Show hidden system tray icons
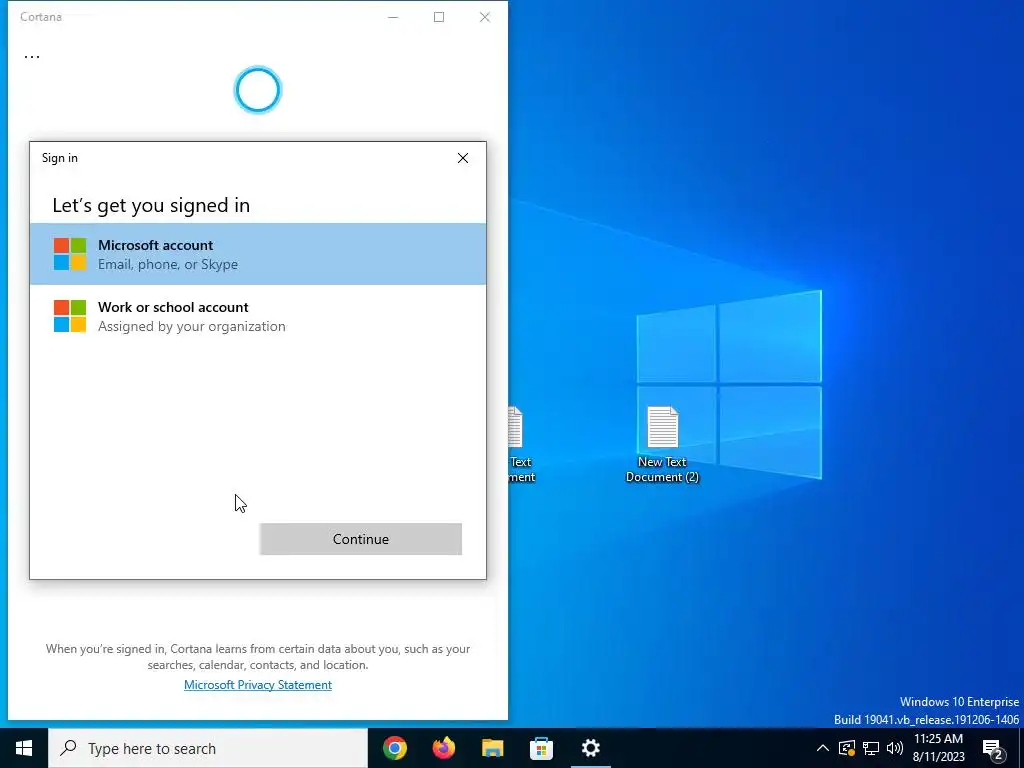 [x=823, y=748]
